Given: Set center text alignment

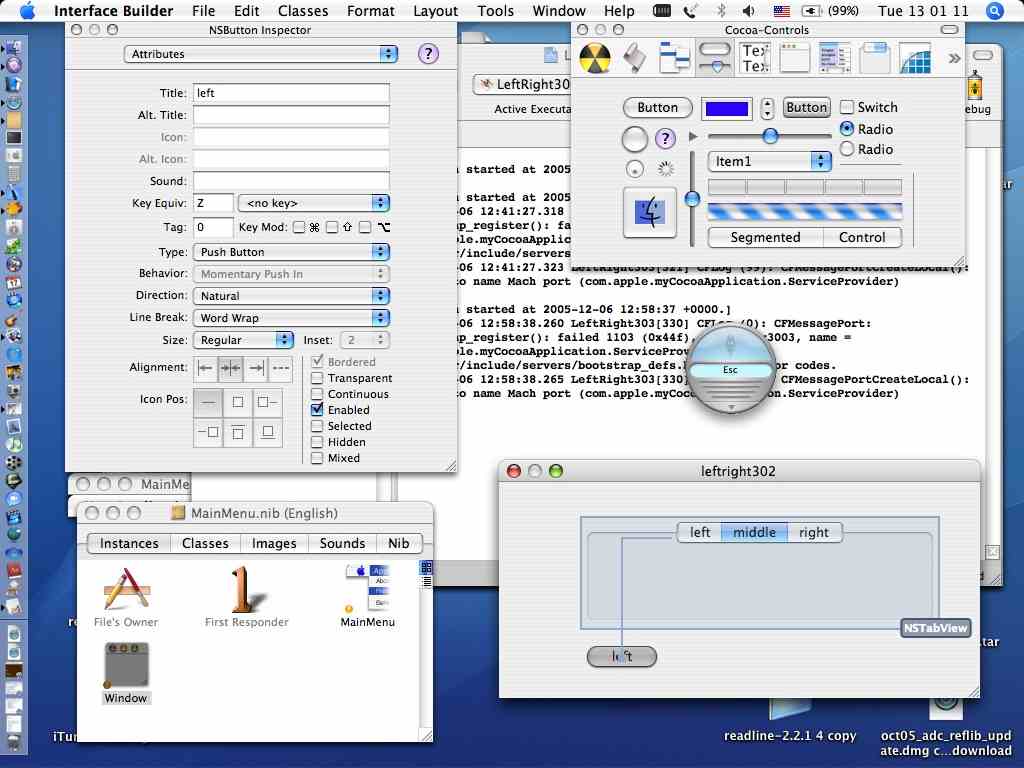Looking at the screenshot, I should (231, 368).
